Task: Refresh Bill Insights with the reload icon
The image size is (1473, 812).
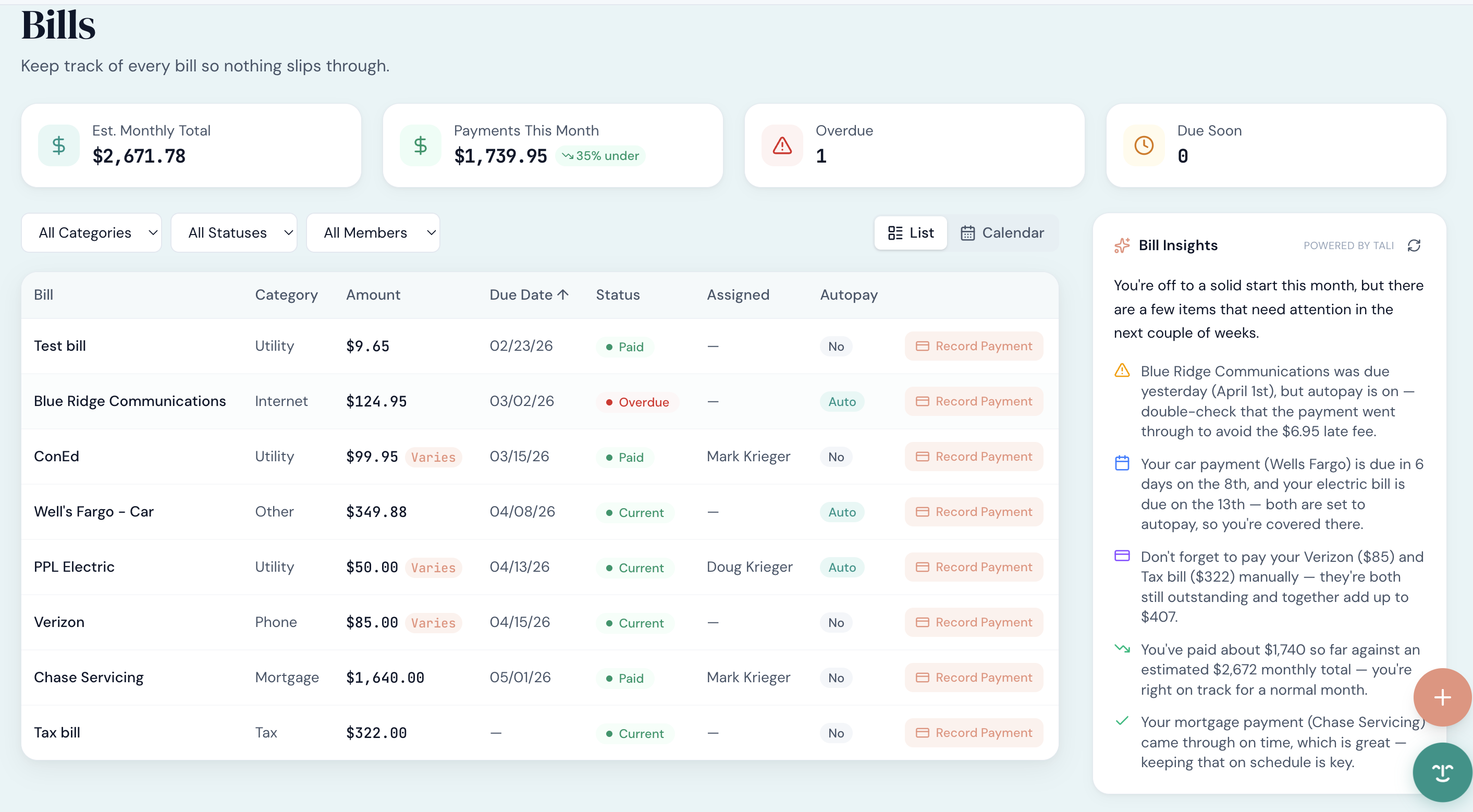Action: pyautogui.click(x=1414, y=245)
